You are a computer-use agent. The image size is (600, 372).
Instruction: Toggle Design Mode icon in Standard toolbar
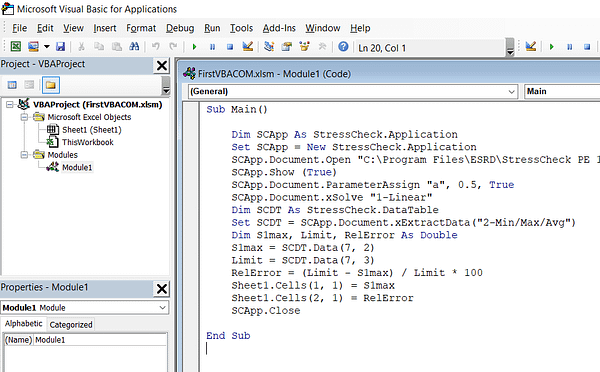(248, 47)
